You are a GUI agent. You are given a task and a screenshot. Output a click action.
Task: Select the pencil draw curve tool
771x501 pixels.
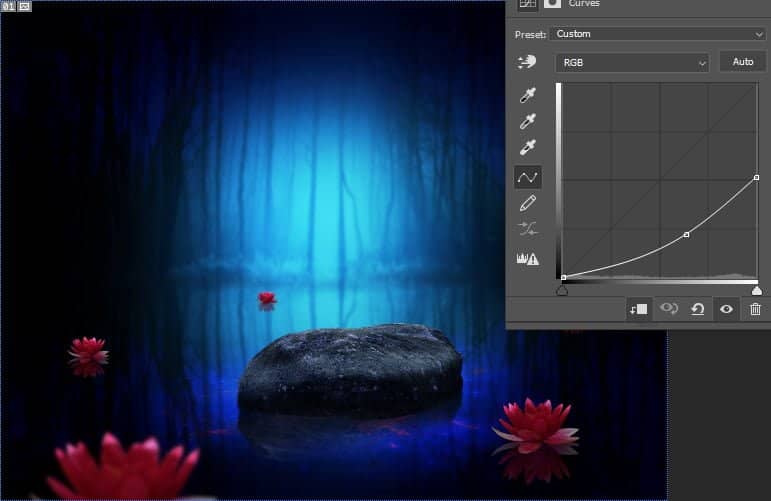[527, 203]
